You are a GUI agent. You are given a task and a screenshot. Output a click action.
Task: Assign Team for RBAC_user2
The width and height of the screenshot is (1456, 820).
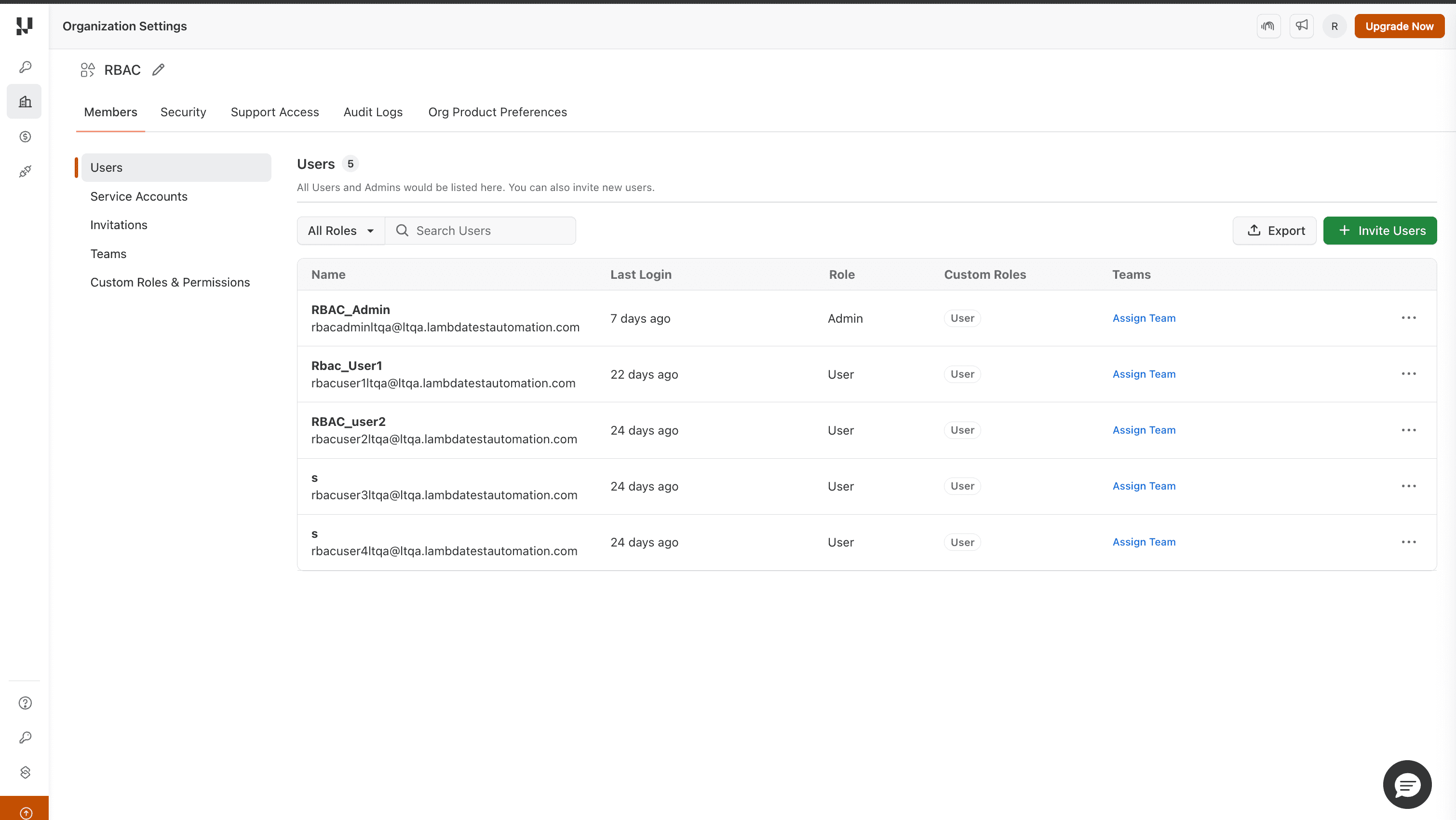[1144, 430]
